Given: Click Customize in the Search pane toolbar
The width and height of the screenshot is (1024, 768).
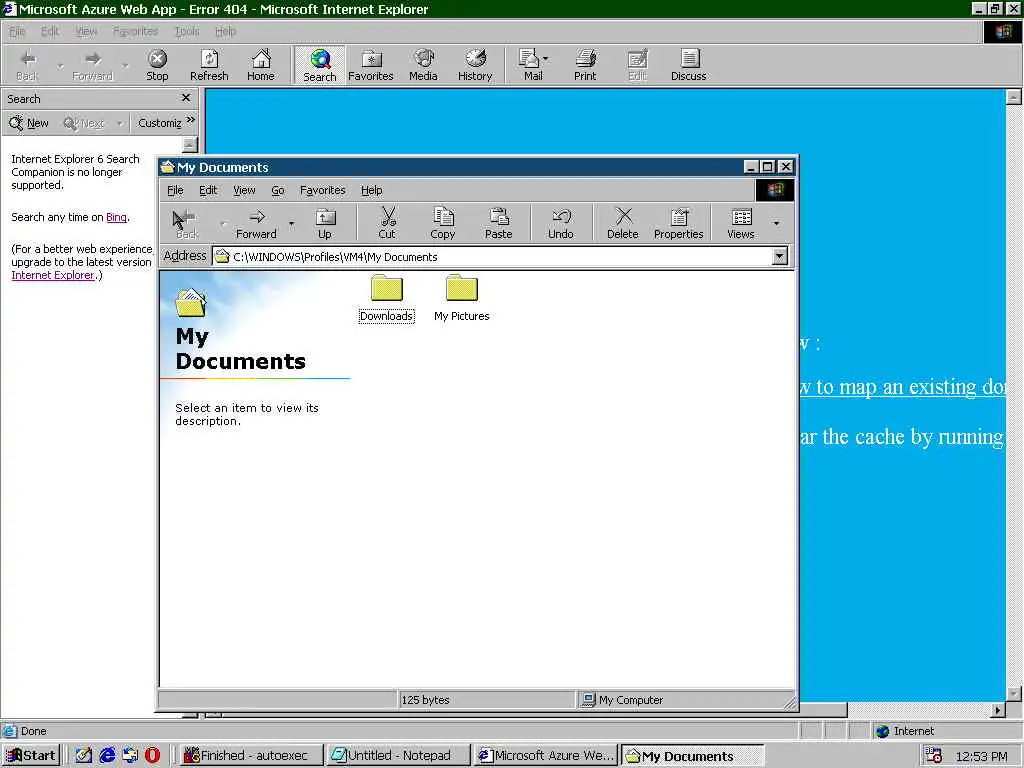Looking at the screenshot, I should (159, 123).
